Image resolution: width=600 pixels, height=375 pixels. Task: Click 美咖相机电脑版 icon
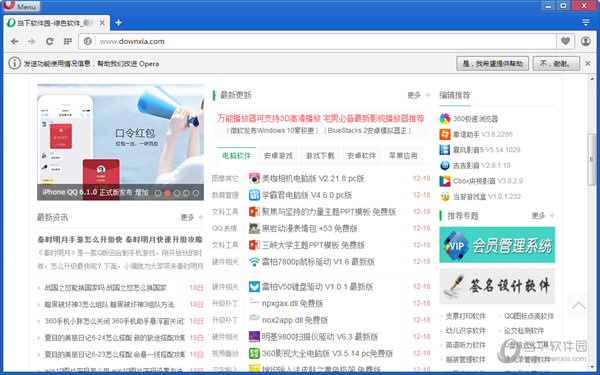pos(254,178)
